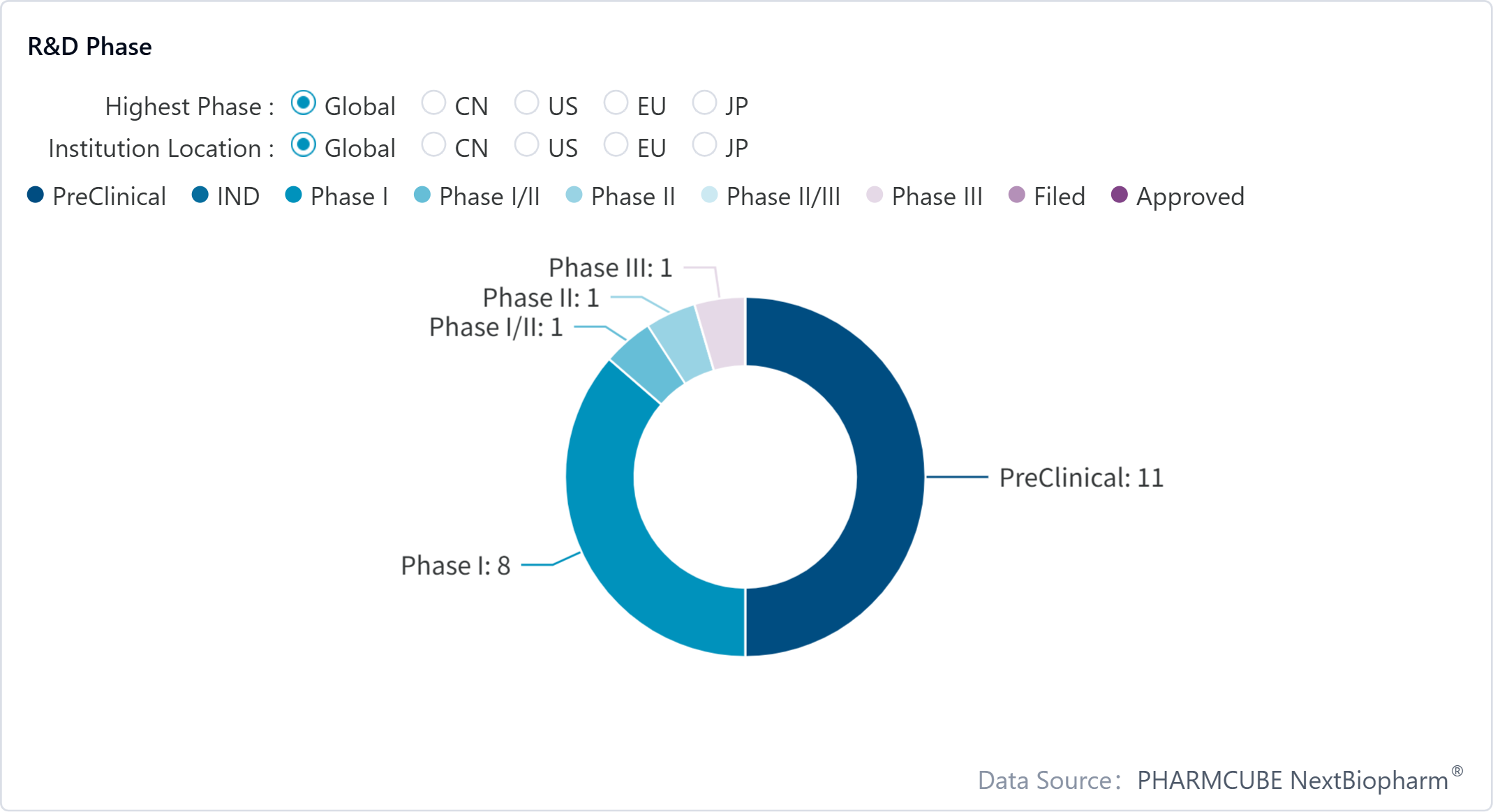Toggle the Phase I legend dot
Viewport: 1493px width, 812px height.
(x=293, y=195)
